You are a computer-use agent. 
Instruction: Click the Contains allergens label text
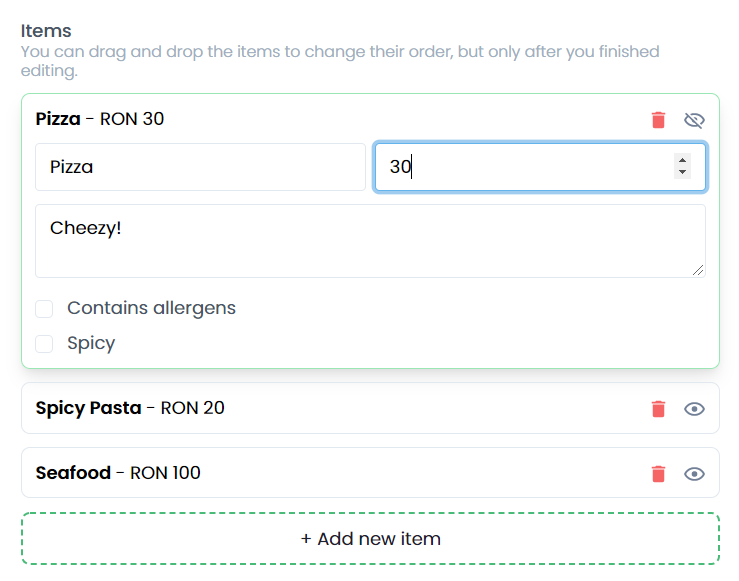click(x=151, y=308)
